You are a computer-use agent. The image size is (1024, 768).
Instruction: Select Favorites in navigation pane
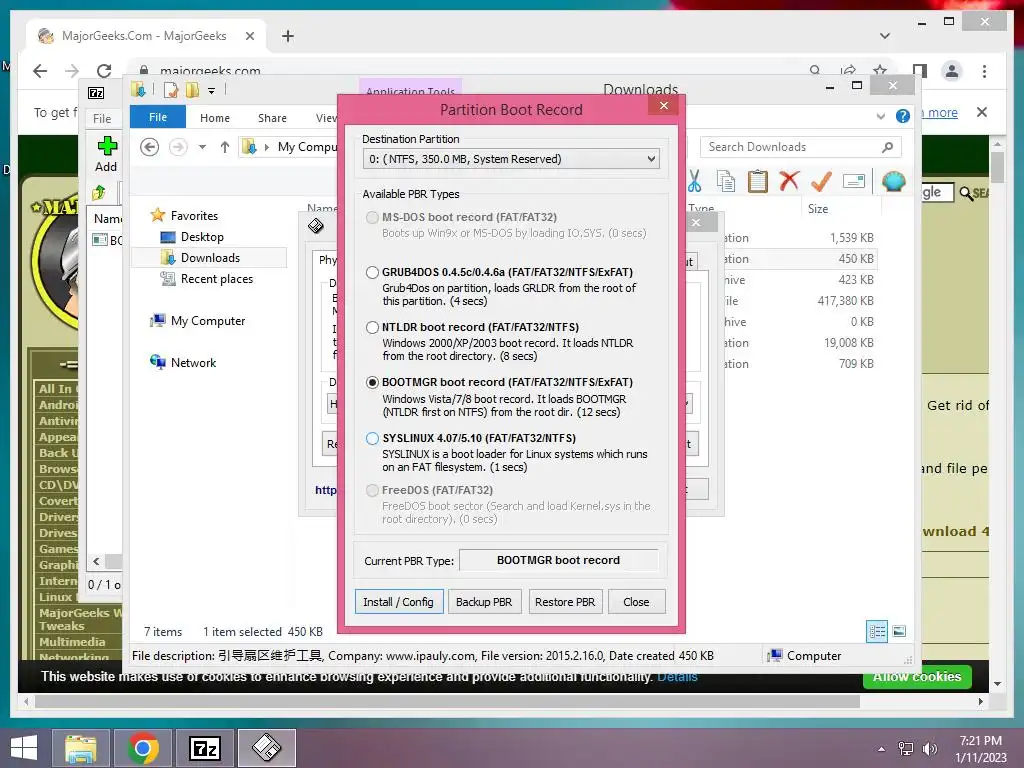pos(194,216)
